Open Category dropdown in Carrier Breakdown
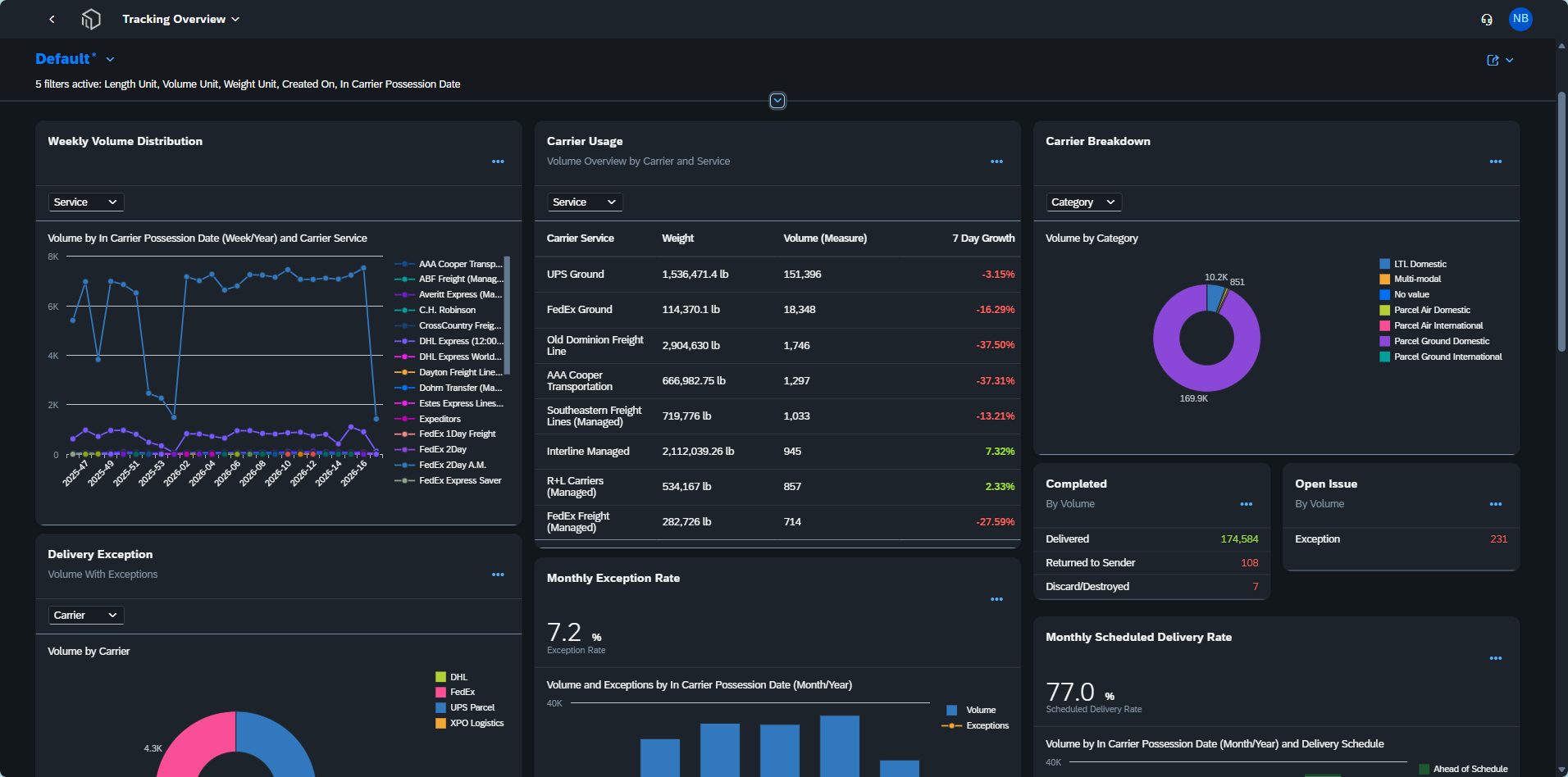This screenshot has width=1568, height=777. tap(1083, 202)
